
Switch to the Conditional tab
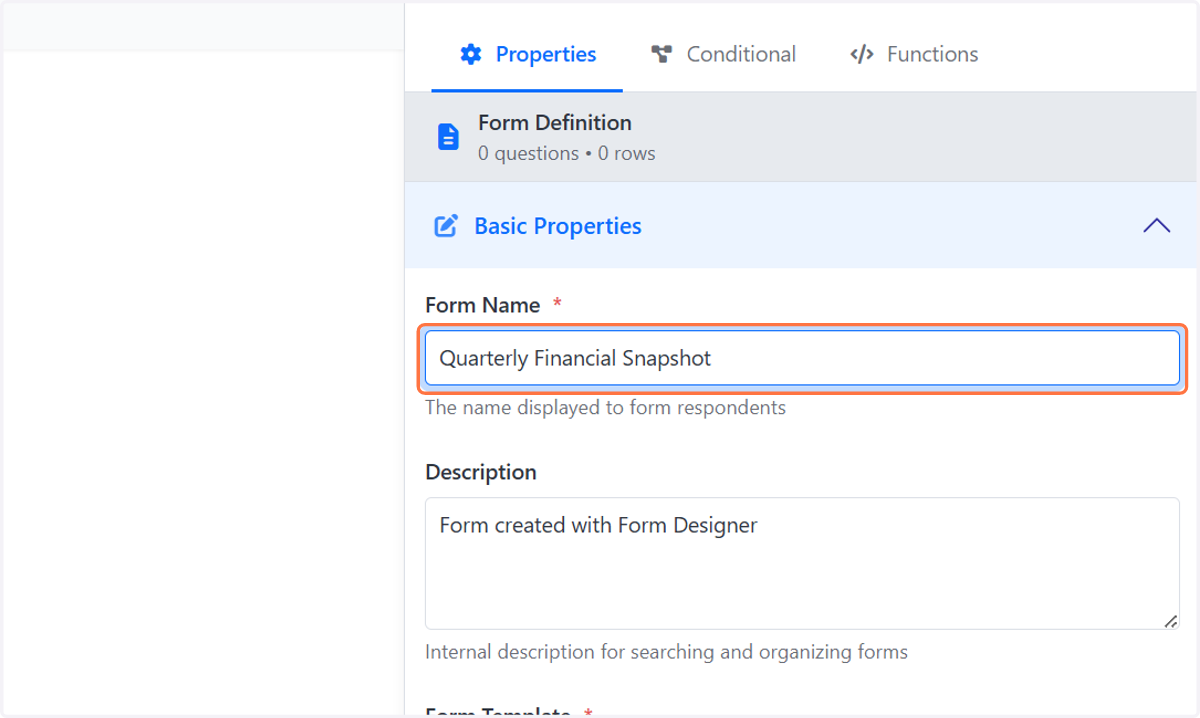(723, 54)
